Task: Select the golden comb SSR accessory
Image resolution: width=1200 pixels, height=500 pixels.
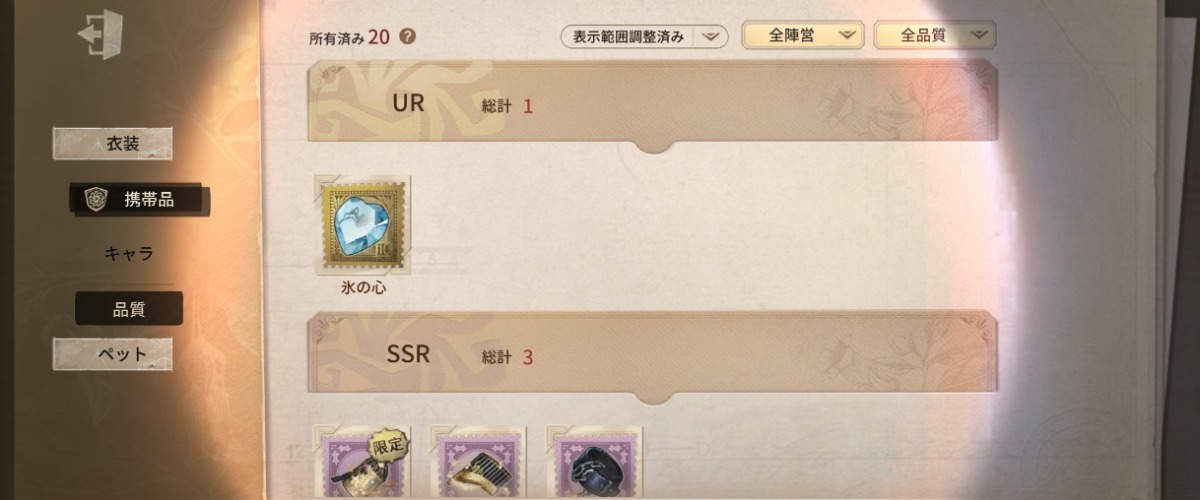Action: (x=478, y=462)
